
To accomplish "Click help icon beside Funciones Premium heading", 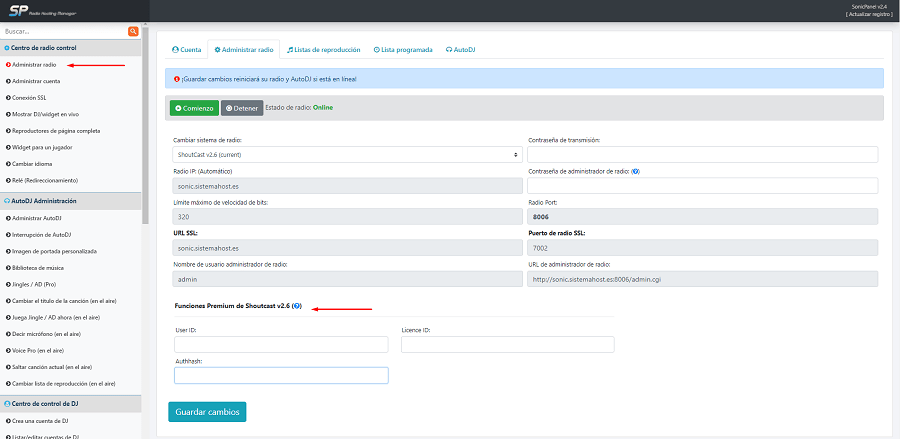I will pyautogui.click(x=298, y=305).
